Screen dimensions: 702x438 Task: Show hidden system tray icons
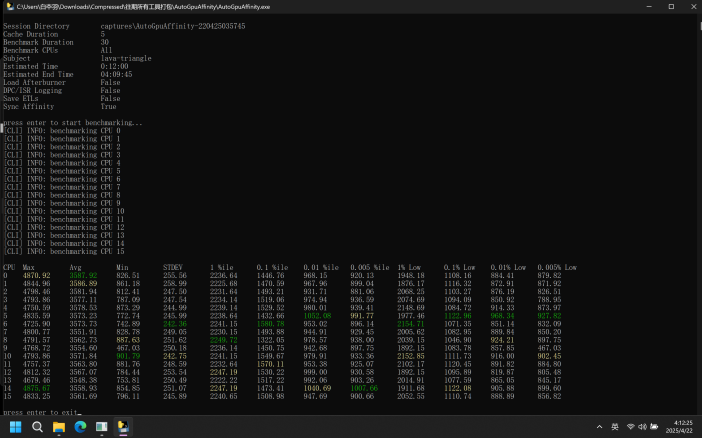pyautogui.click(x=599, y=427)
